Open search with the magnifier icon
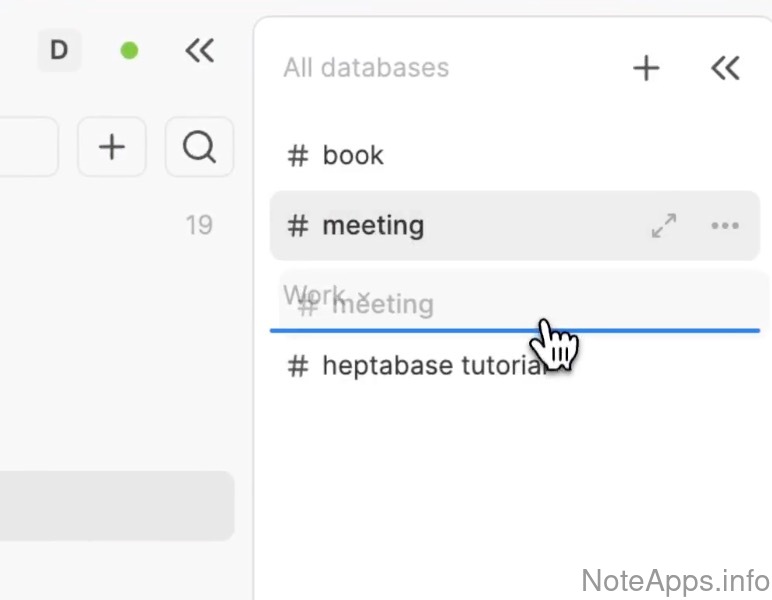The image size is (772, 600). [199, 148]
